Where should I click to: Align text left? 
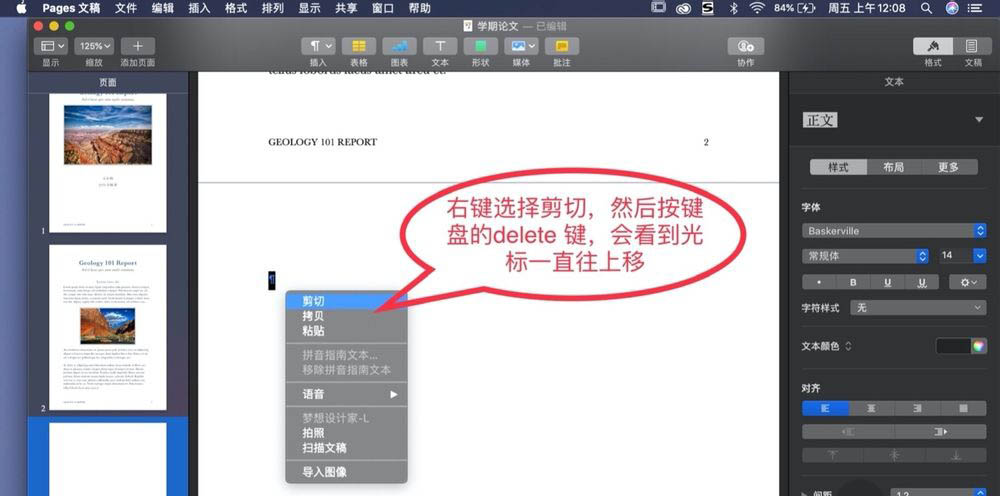pyautogui.click(x=825, y=409)
